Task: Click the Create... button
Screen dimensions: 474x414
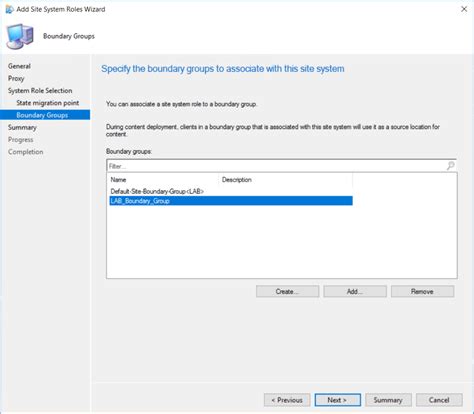Action: click(x=287, y=291)
